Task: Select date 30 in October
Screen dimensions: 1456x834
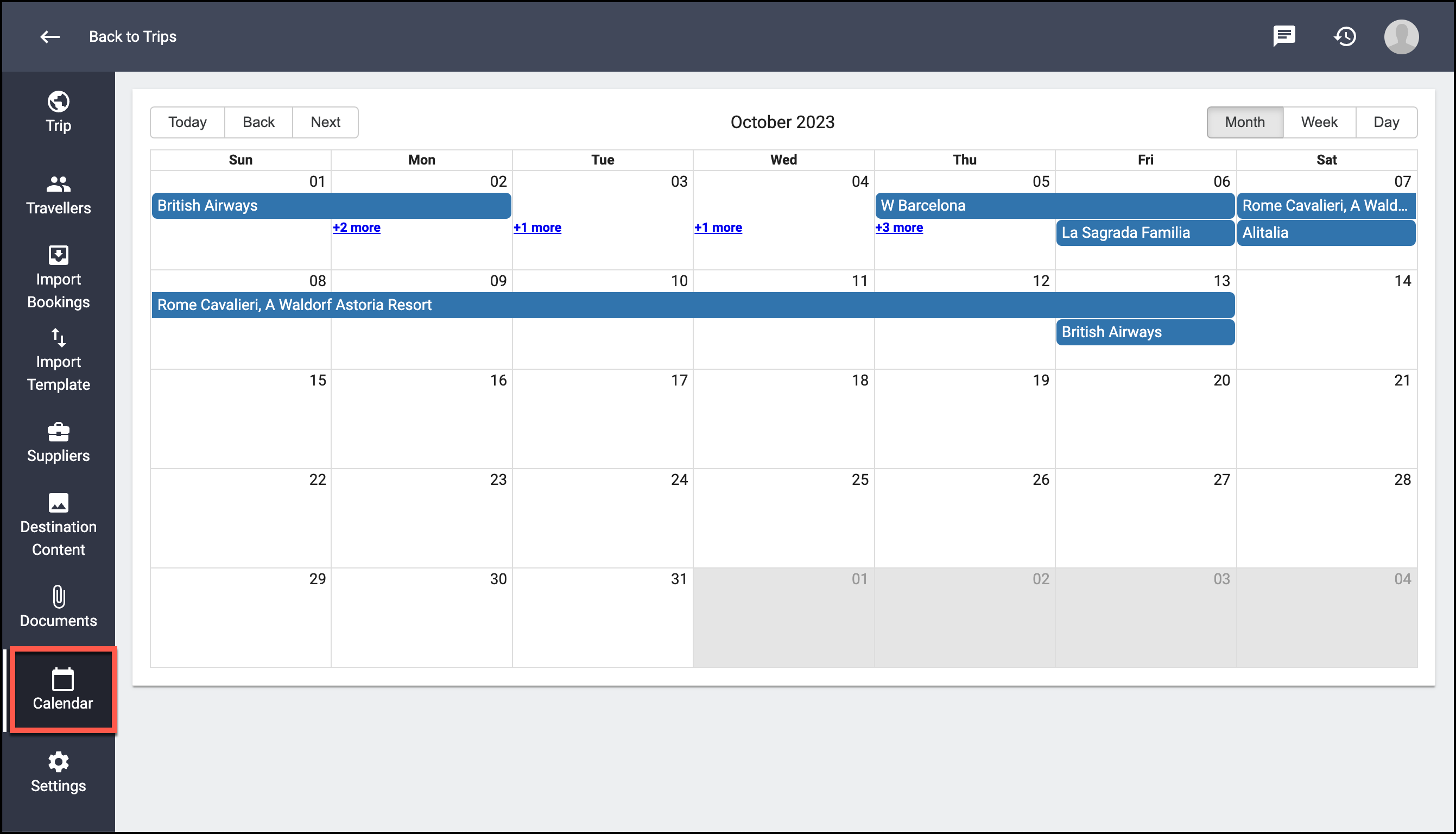Action: point(498,579)
